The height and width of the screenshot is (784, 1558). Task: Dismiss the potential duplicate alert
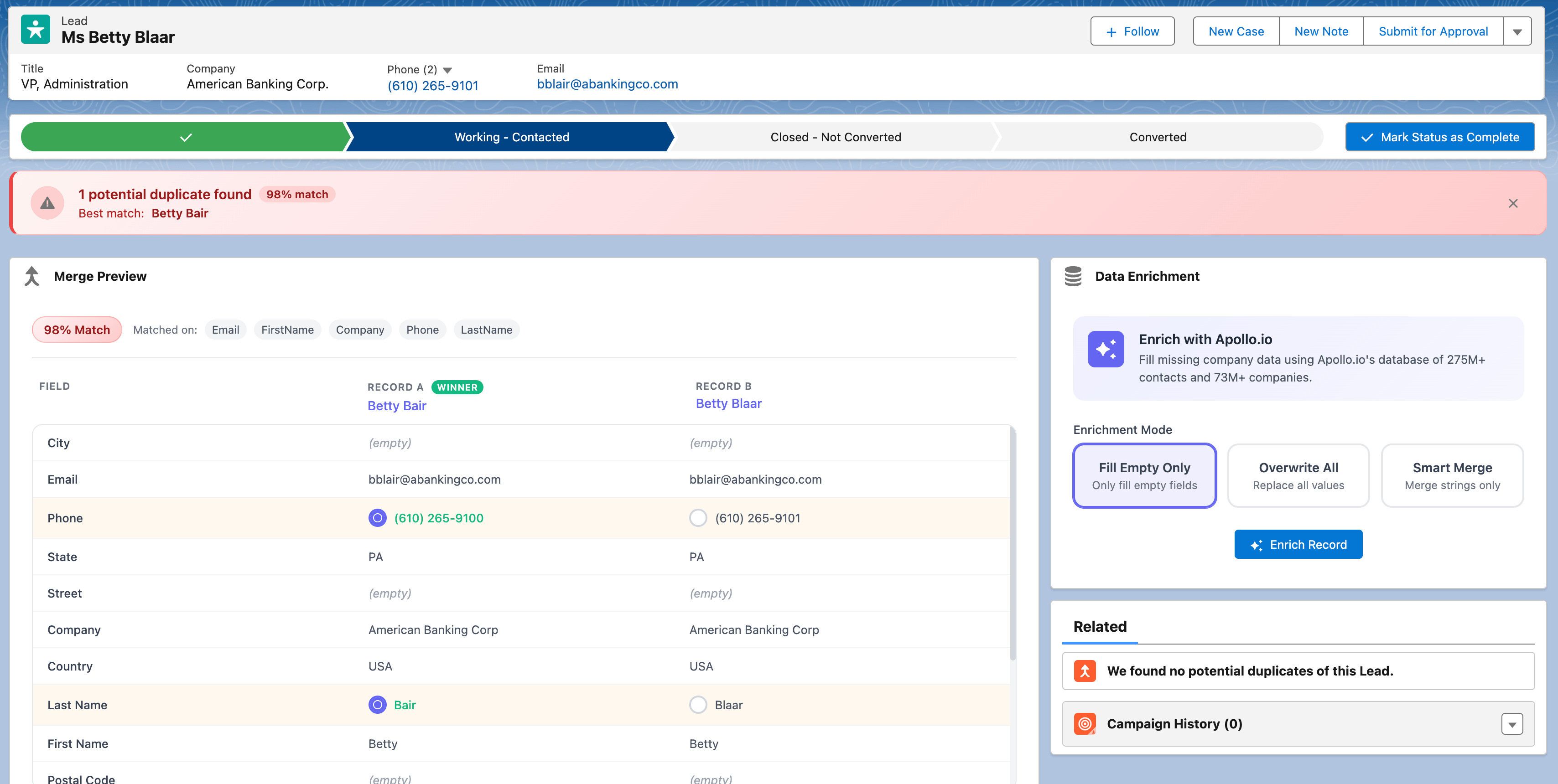point(1513,203)
